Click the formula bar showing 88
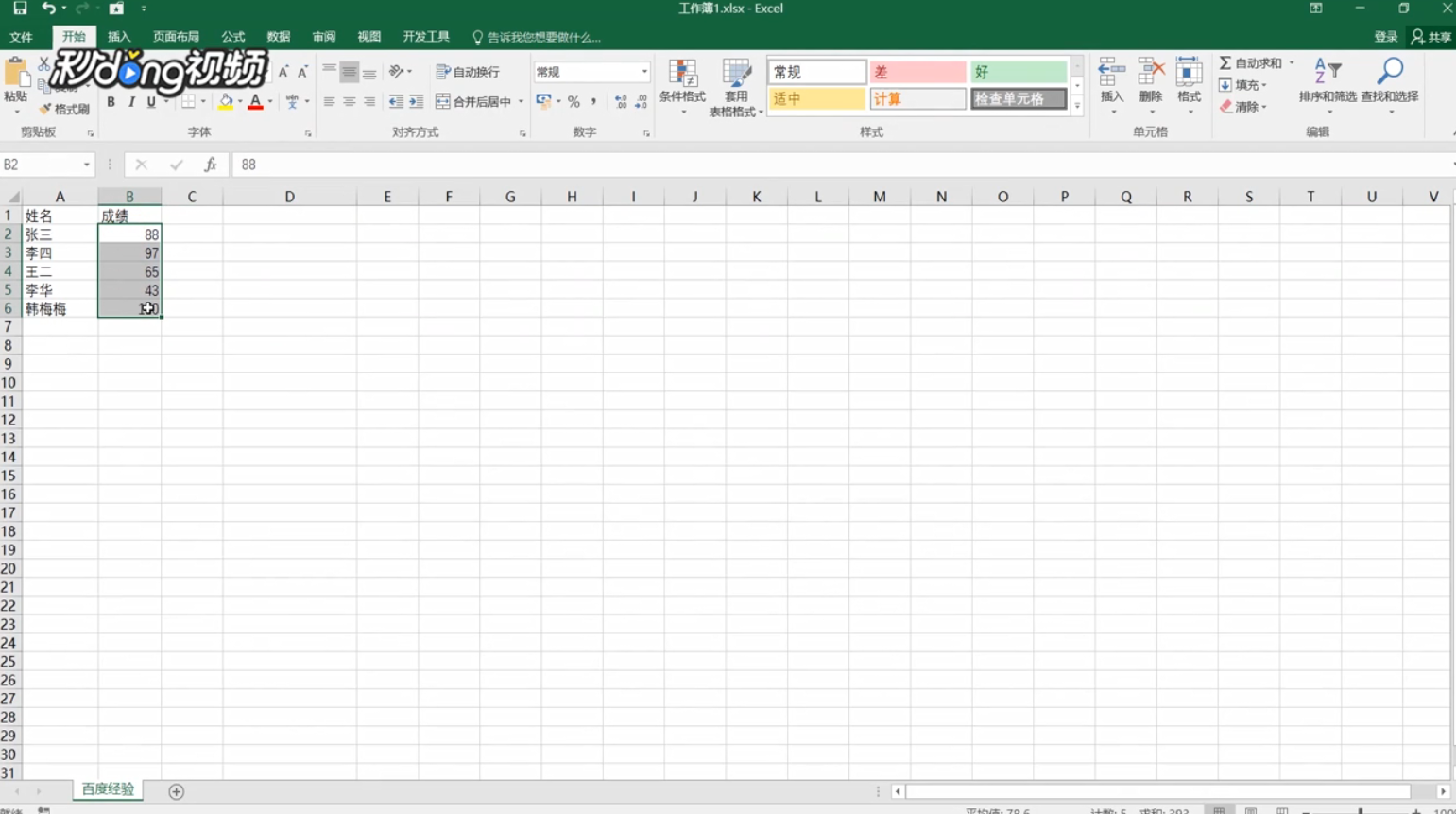This screenshot has height=814, width=1456. (x=840, y=165)
